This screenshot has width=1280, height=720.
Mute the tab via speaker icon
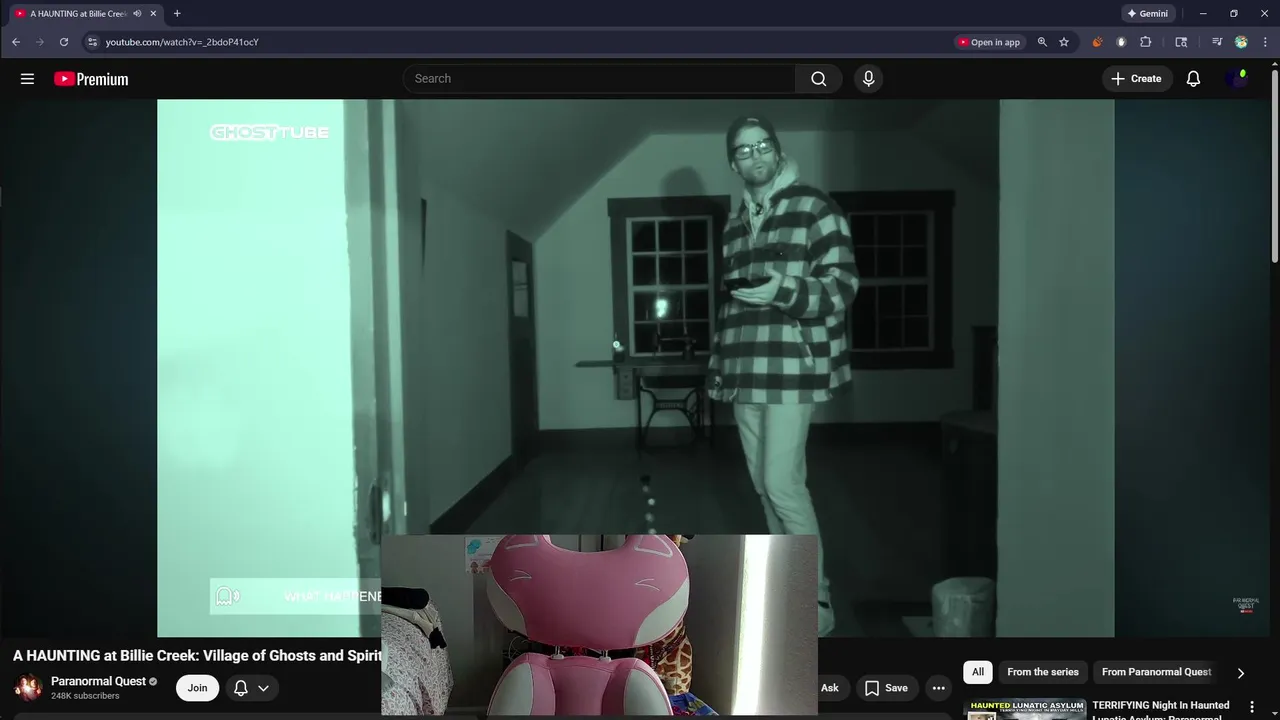(137, 14)
